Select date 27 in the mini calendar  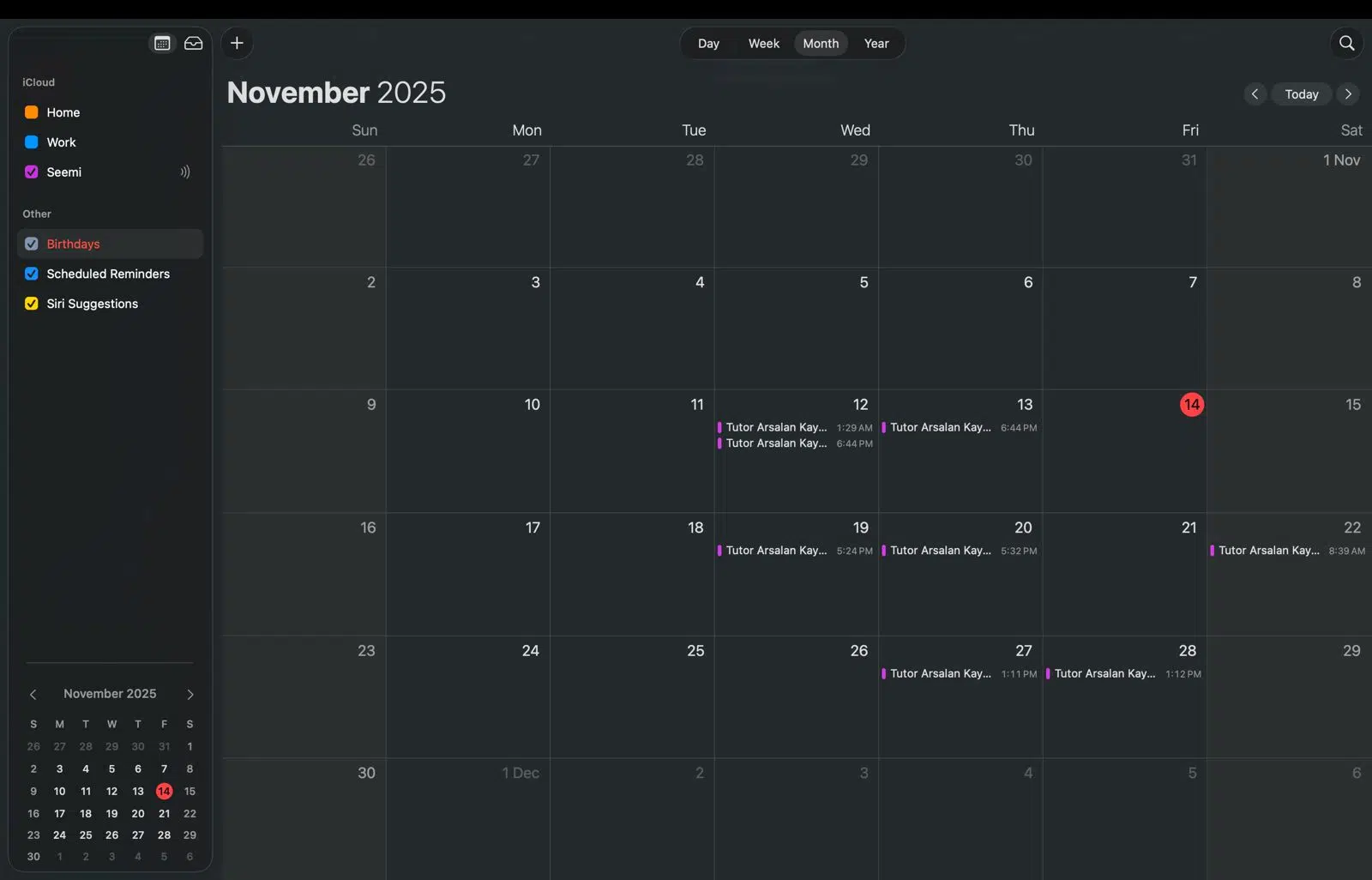tap(138, 835)
